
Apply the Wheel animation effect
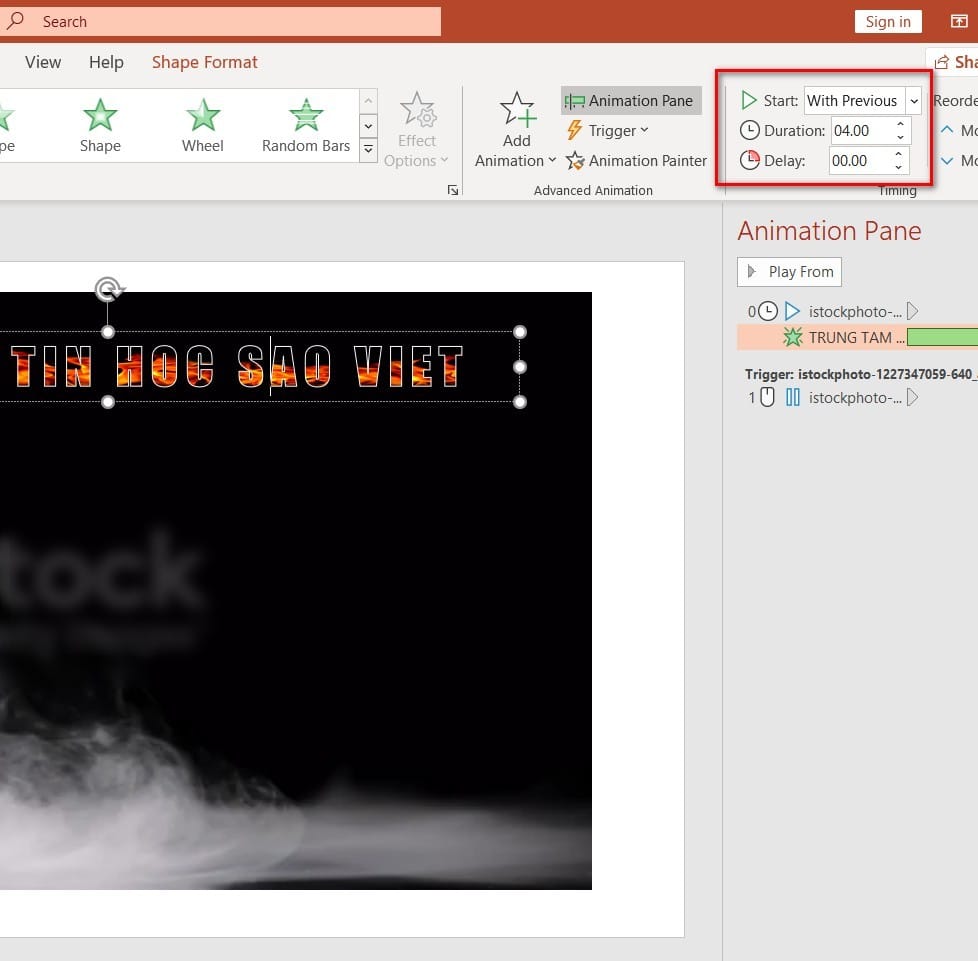pyautogui.click(x=202, y=126)
